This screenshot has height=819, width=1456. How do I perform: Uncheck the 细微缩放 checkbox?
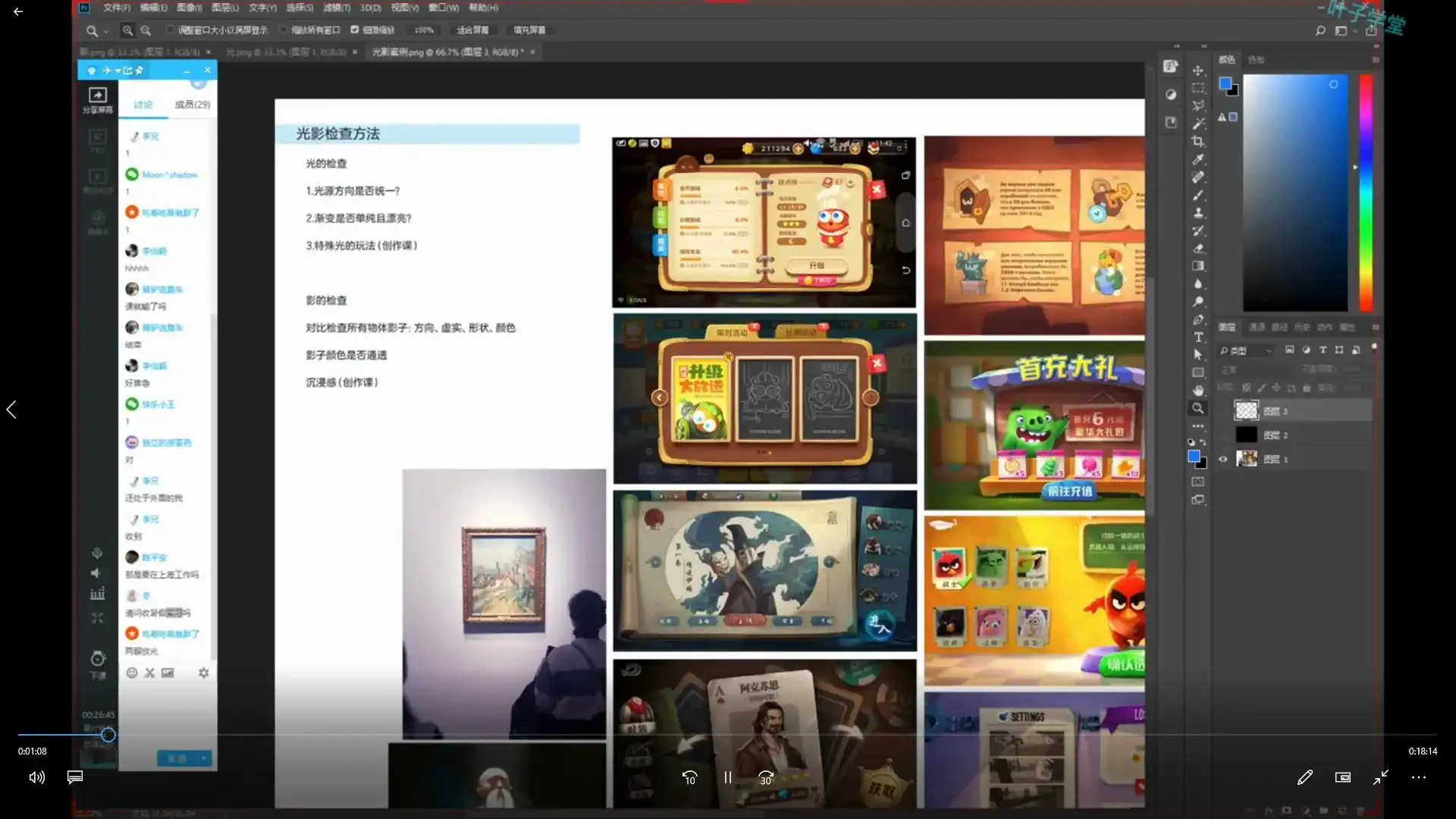(354, 30)
